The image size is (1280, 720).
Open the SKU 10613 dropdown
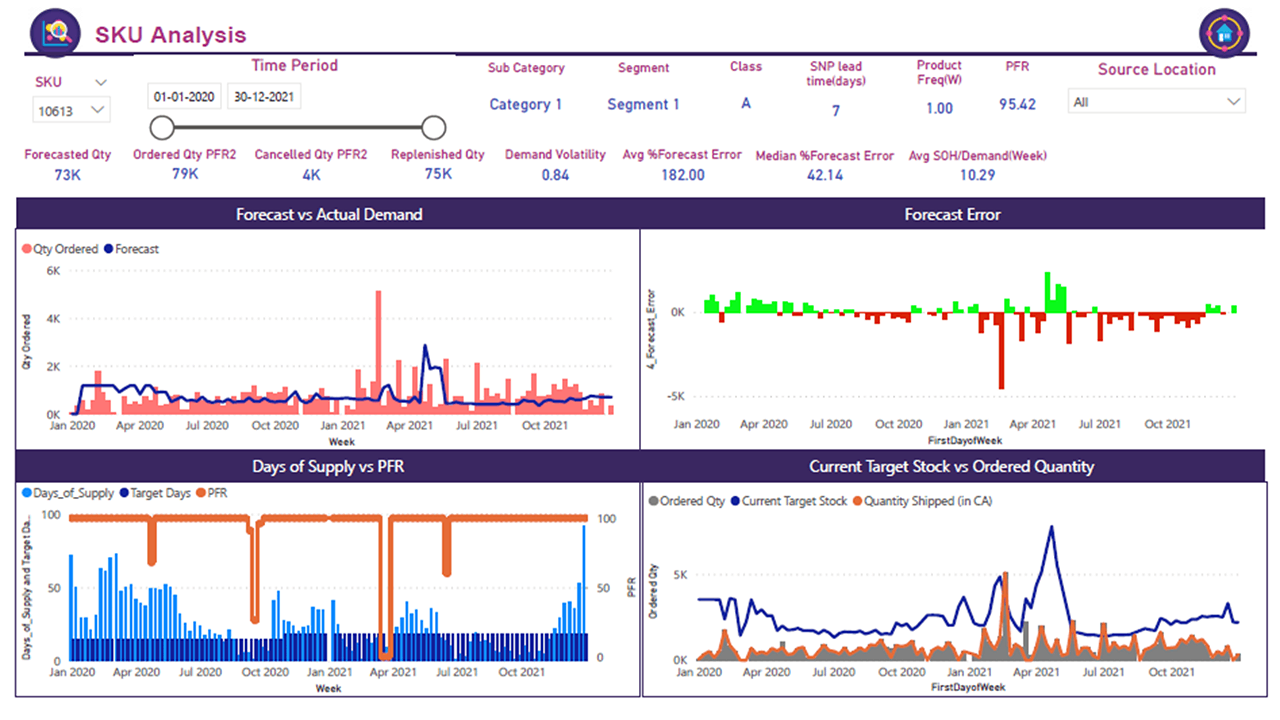tap(71, 111)
